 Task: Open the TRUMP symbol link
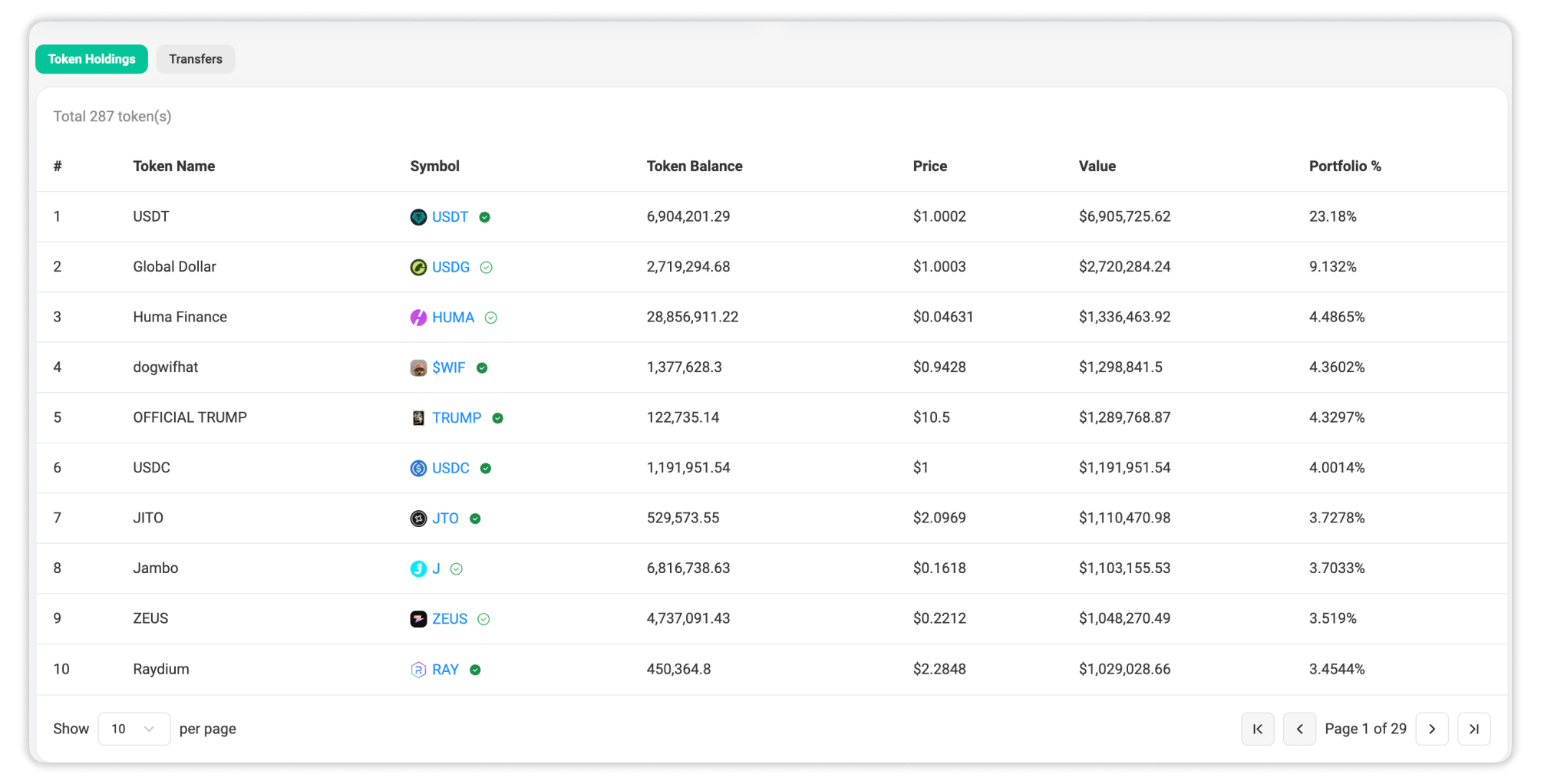(x=457, y=418)
